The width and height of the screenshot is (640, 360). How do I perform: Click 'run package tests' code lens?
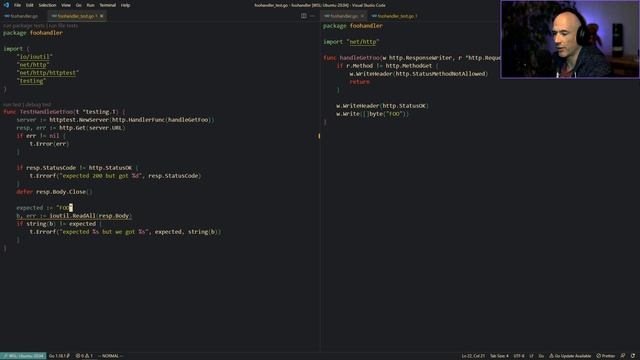click(x=24, y=25)
